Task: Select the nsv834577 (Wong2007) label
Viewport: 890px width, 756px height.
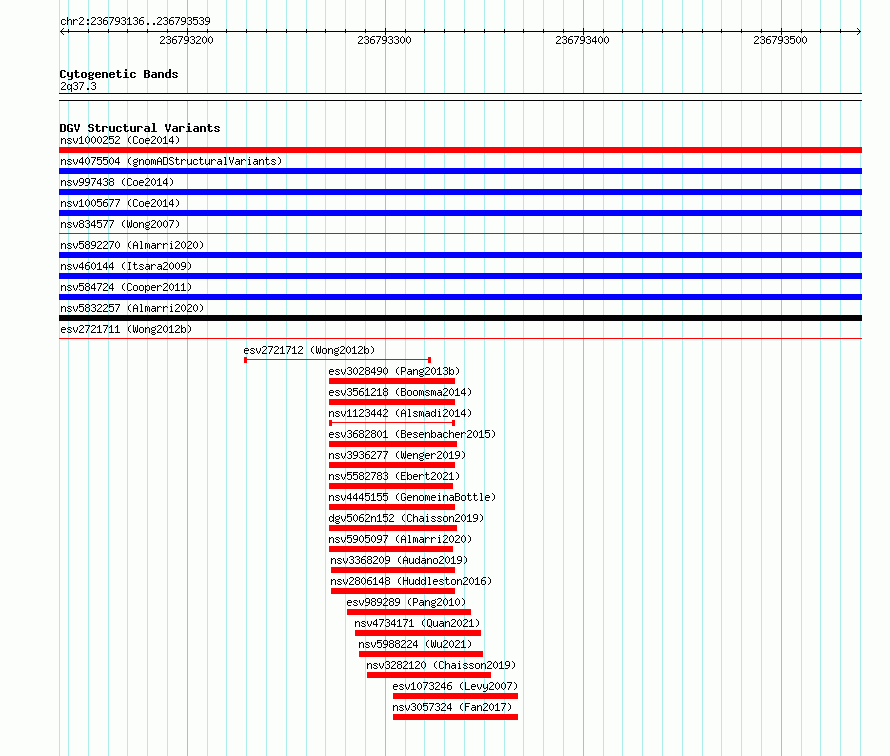Action: 120,224
